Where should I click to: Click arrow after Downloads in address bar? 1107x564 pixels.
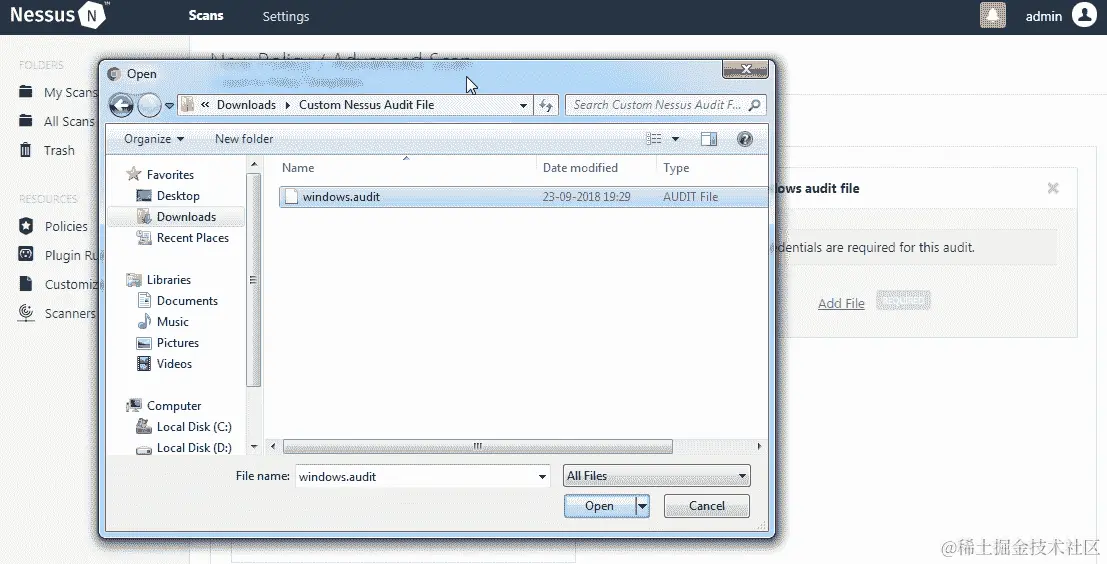[x=287, y=105]
